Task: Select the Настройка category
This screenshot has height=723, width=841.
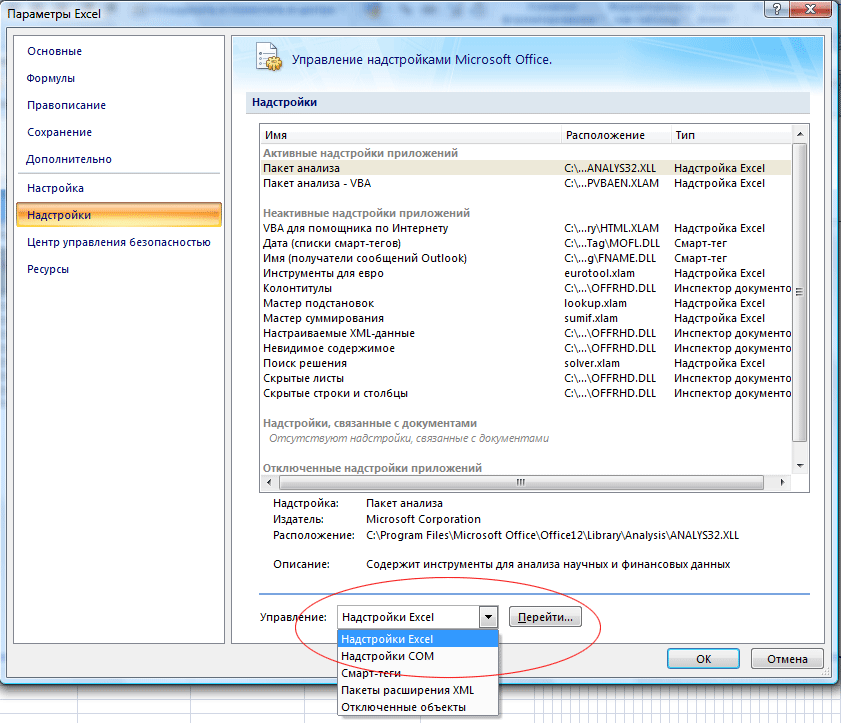Action: [x=56, y=188]
